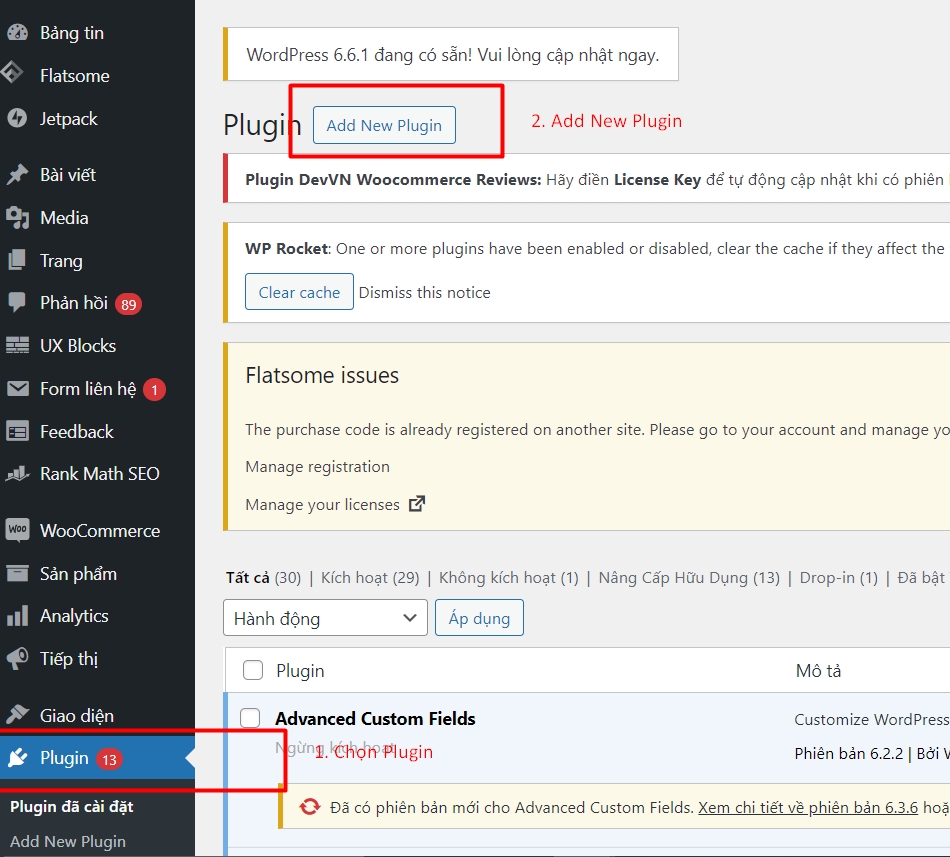Open the Manage registration link
This screenshot has height=857, width=950.
tap(317, 467)
